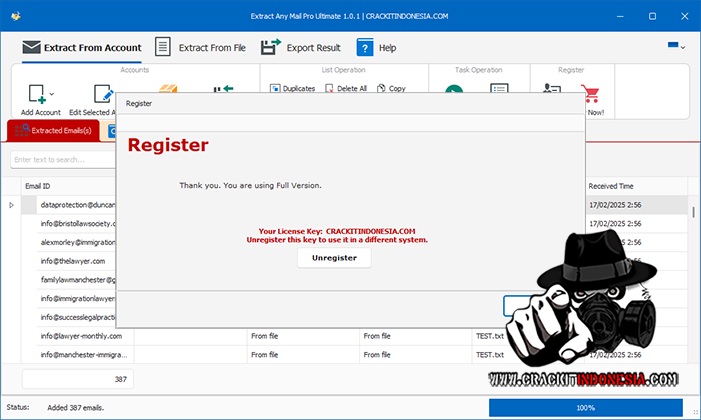
Task: Click the blue Help question mark icon
Action: pos(365,47)
